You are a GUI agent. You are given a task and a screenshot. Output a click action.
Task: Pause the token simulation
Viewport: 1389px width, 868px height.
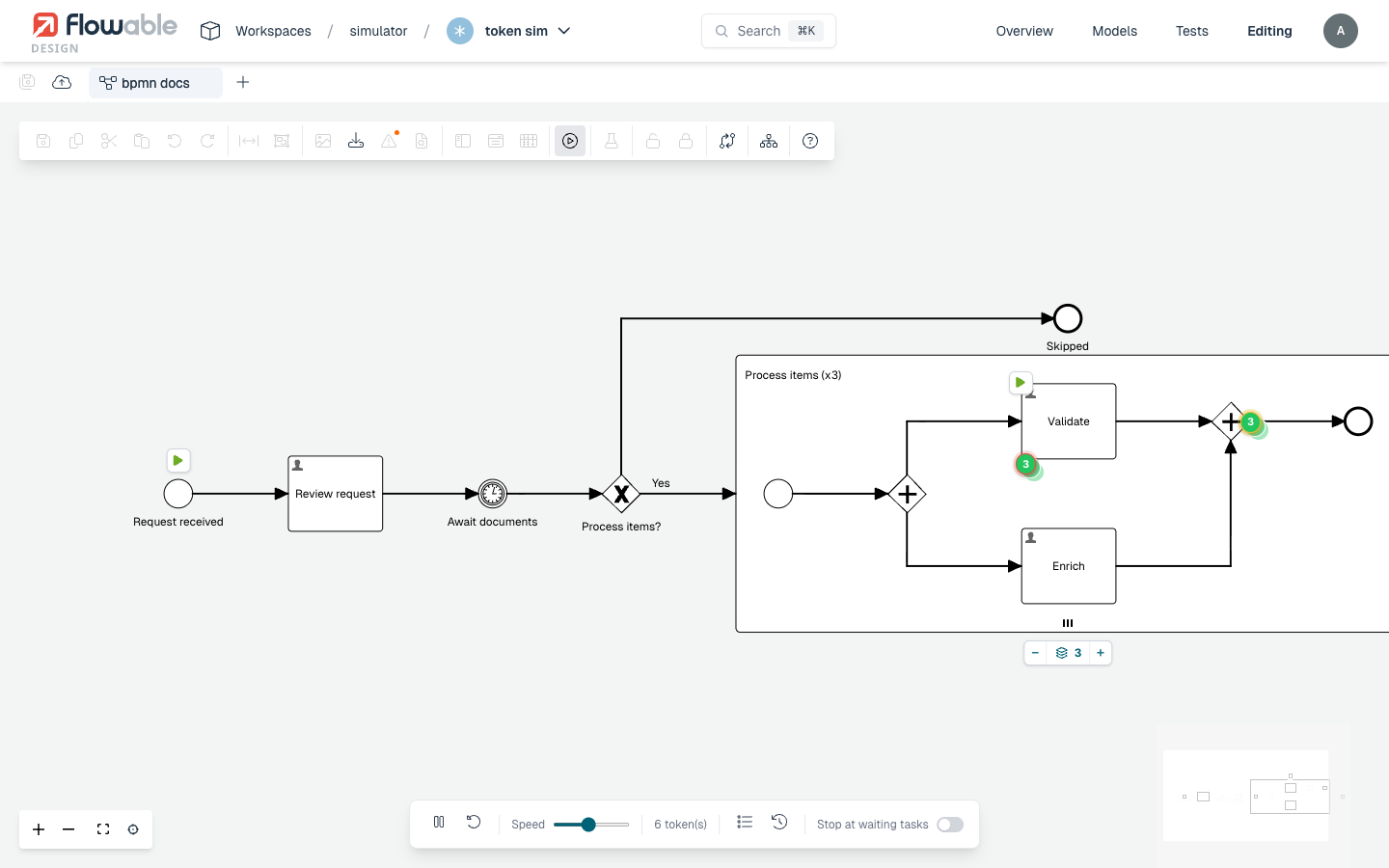click(439, 823)
